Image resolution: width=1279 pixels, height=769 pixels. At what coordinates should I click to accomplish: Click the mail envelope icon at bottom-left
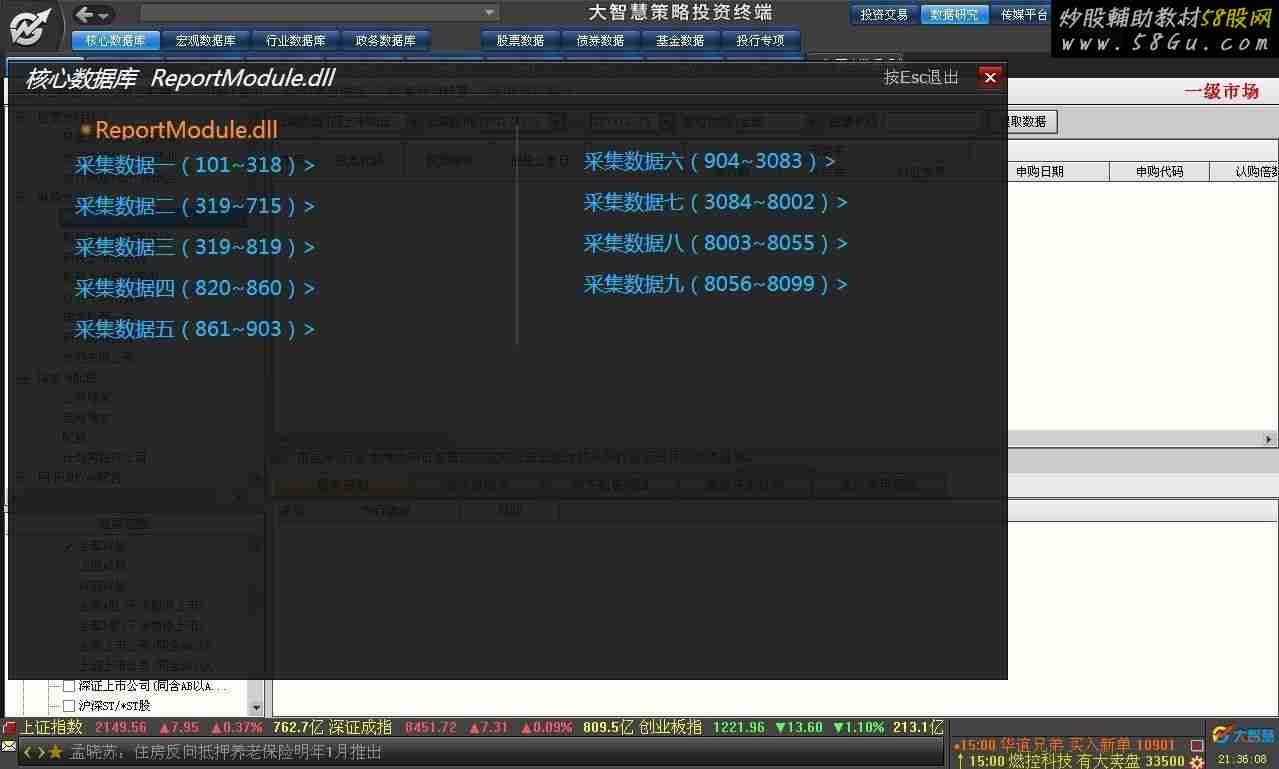(9, 747)
